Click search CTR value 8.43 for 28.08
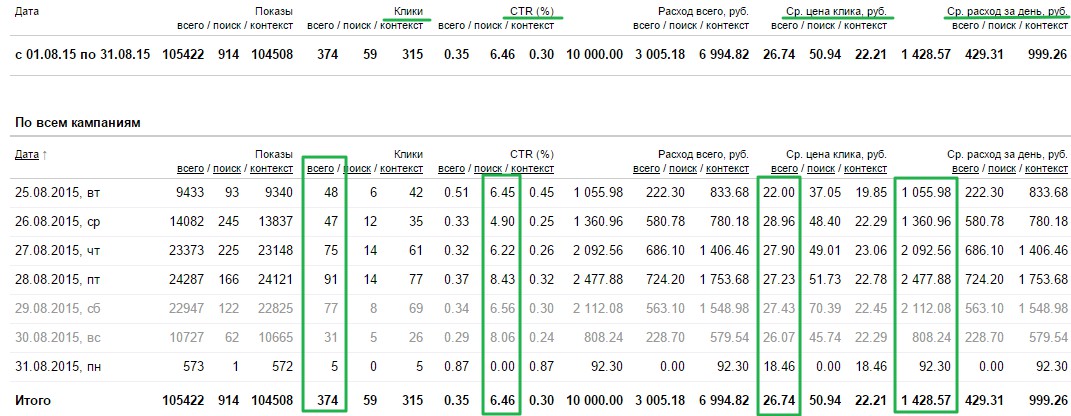This screenshot has width=1071, height=416. tap(502, 279)
